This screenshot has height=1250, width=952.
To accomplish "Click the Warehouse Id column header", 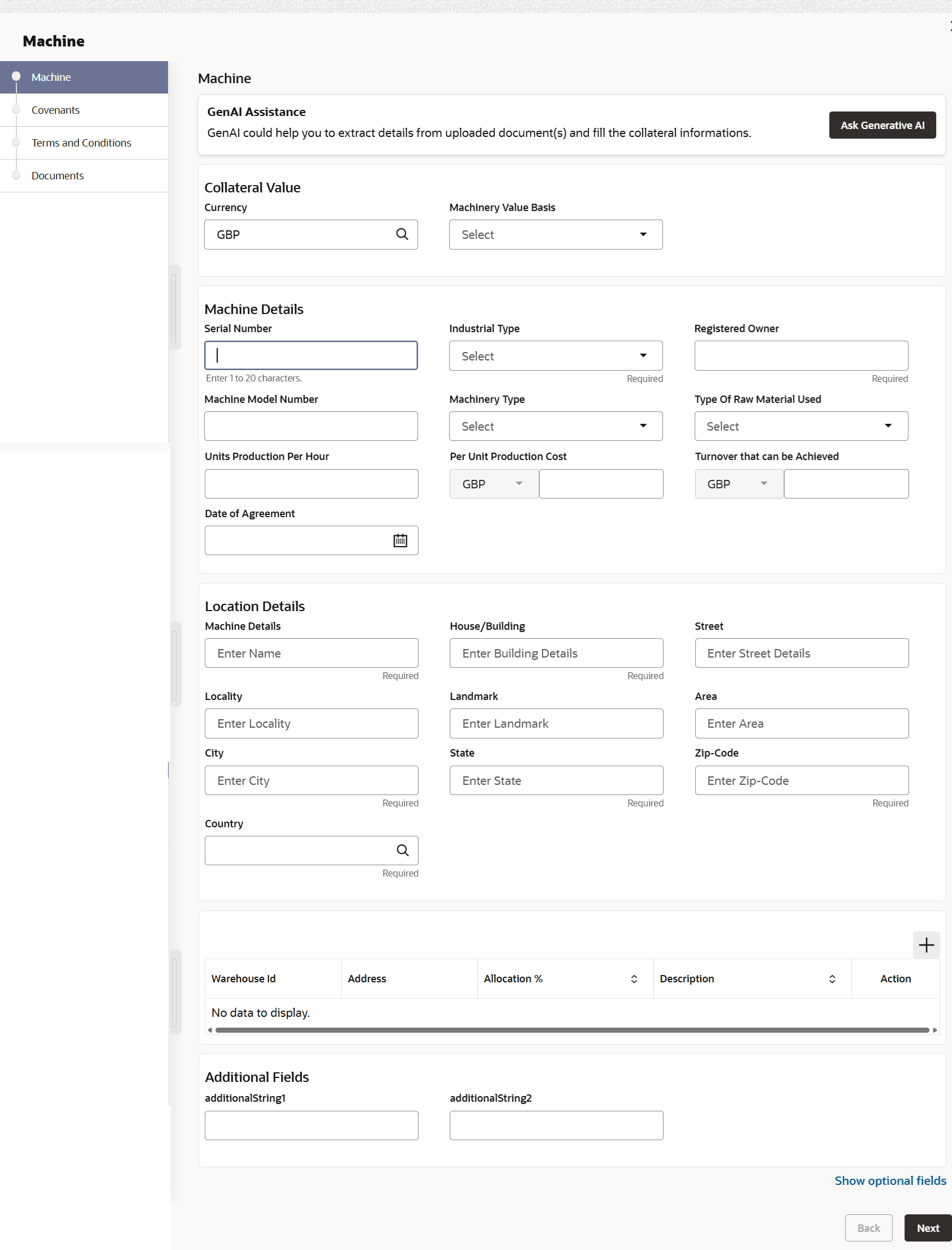I will (273, 979).
